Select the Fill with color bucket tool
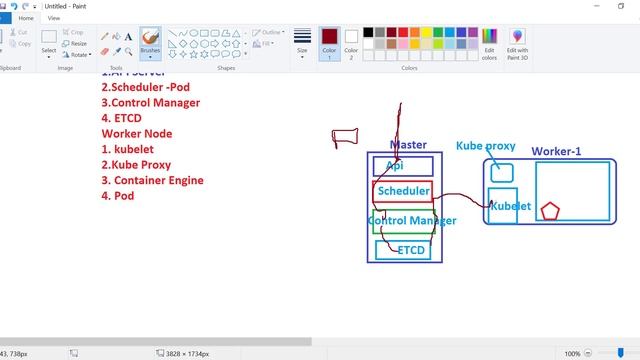 (116, 37)
